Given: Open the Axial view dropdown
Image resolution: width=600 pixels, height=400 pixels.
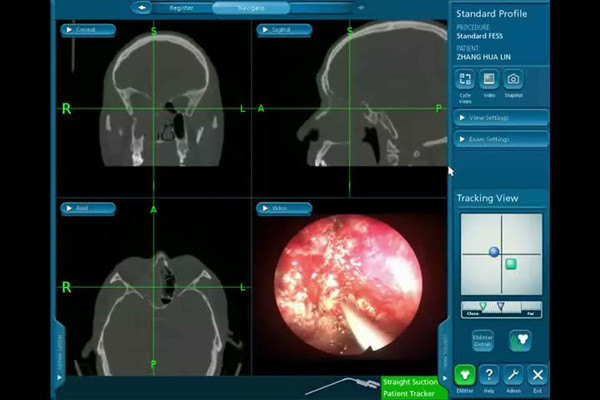Looking at the screenshot, I should pyautogui.click(x=88, y=209).
